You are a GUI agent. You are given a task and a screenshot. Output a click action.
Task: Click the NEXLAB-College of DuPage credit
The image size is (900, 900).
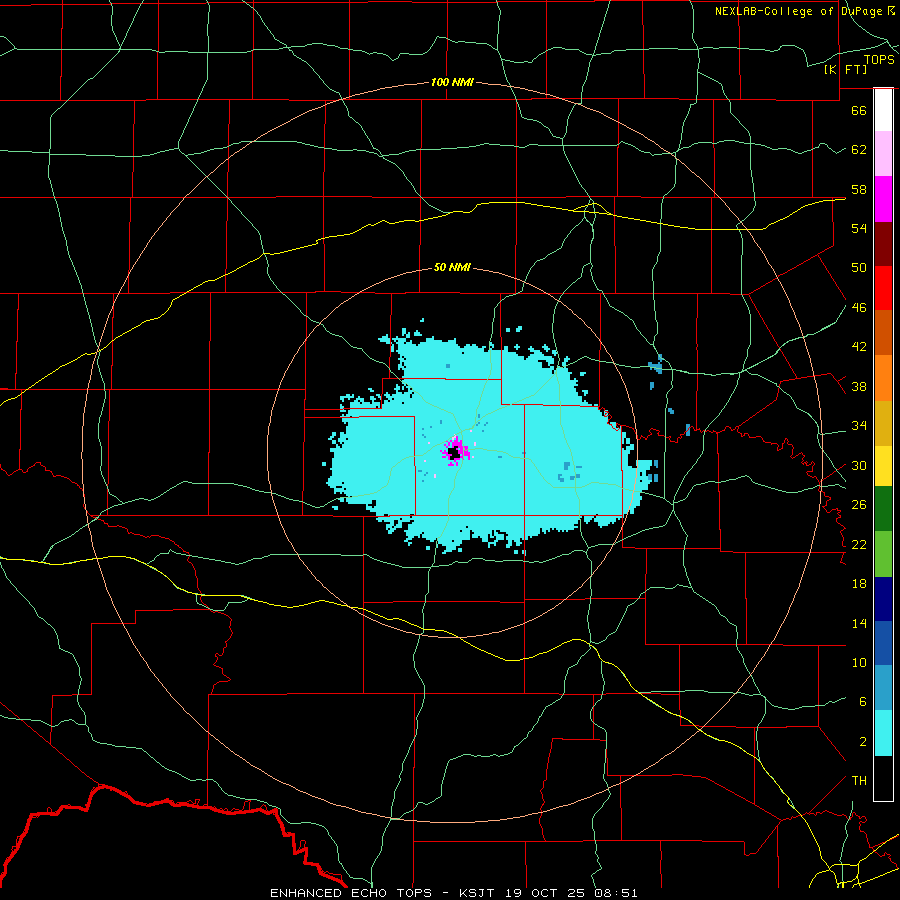(x=804, y=11)
